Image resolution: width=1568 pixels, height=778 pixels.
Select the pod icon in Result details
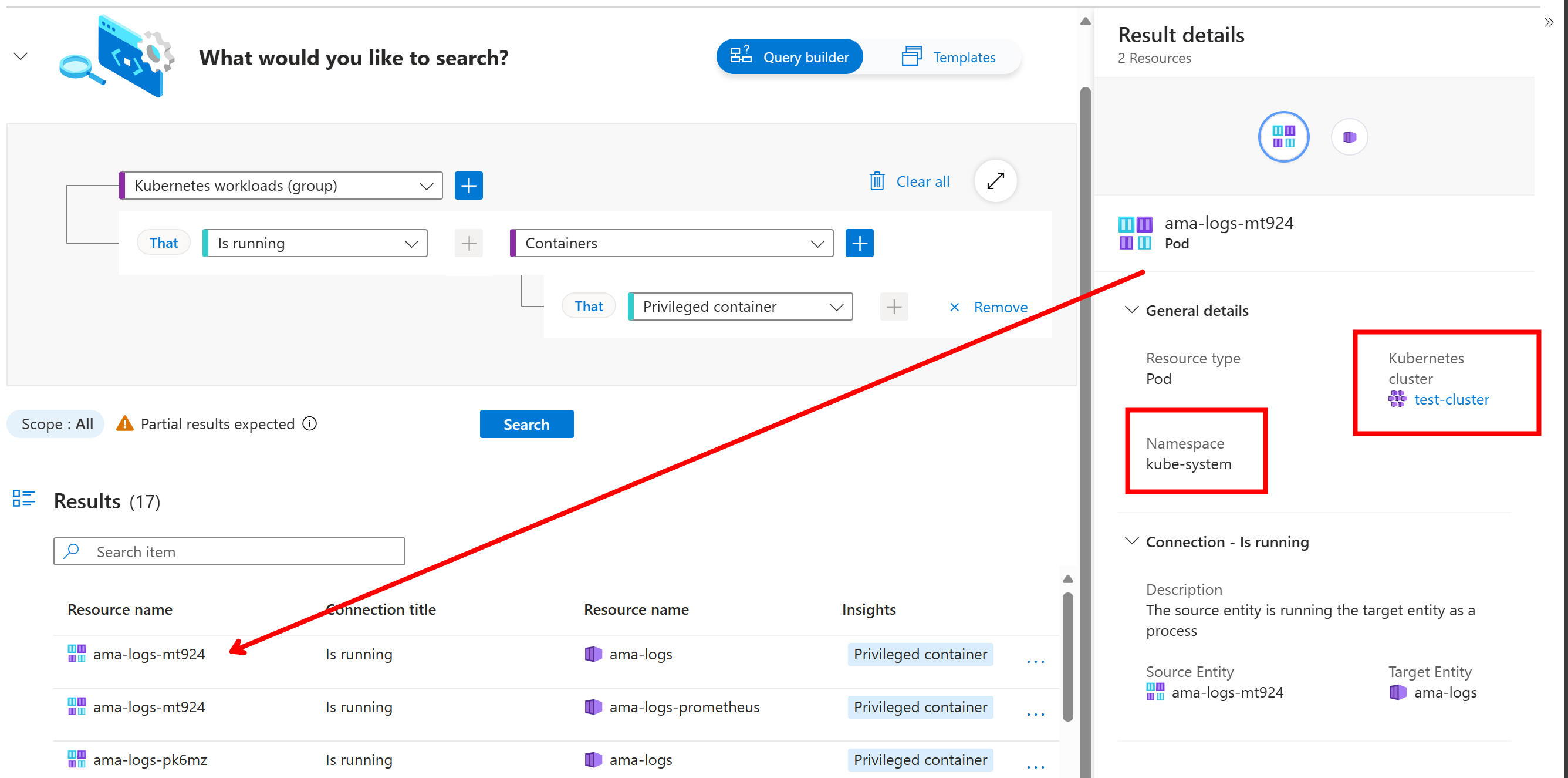click(1283, 136)
